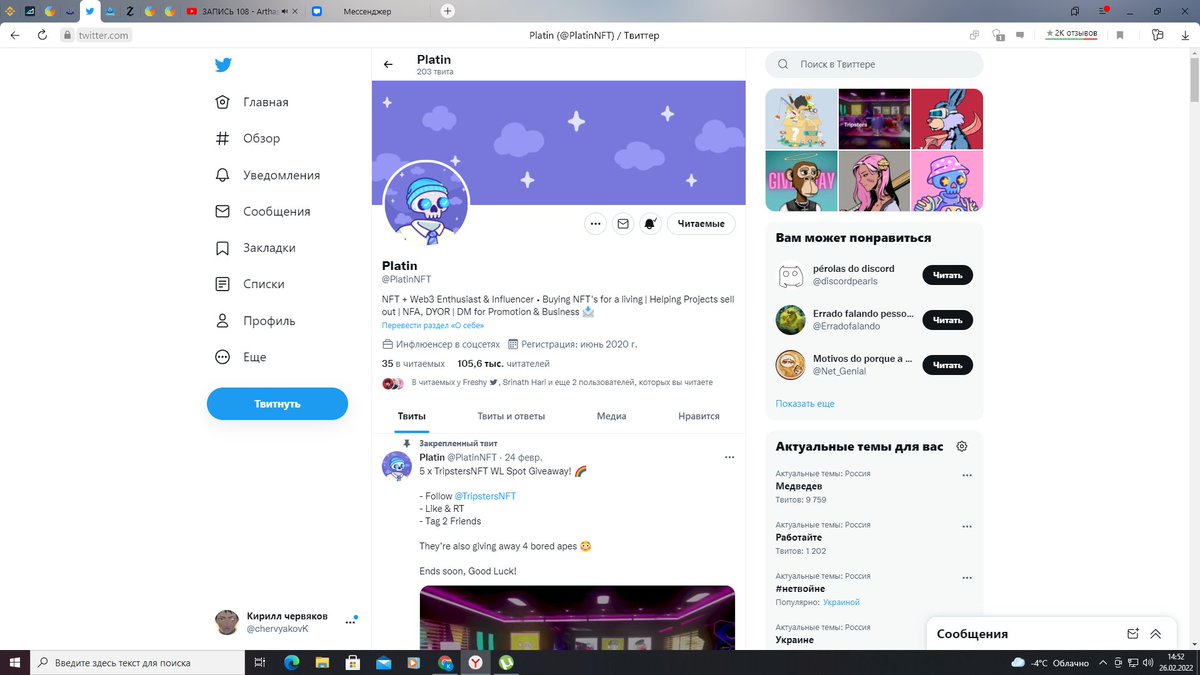Image resolution: width=1200 pixels, height=675 pixels.
Task: Open trends settings gear icon
Action: (962, 446)
